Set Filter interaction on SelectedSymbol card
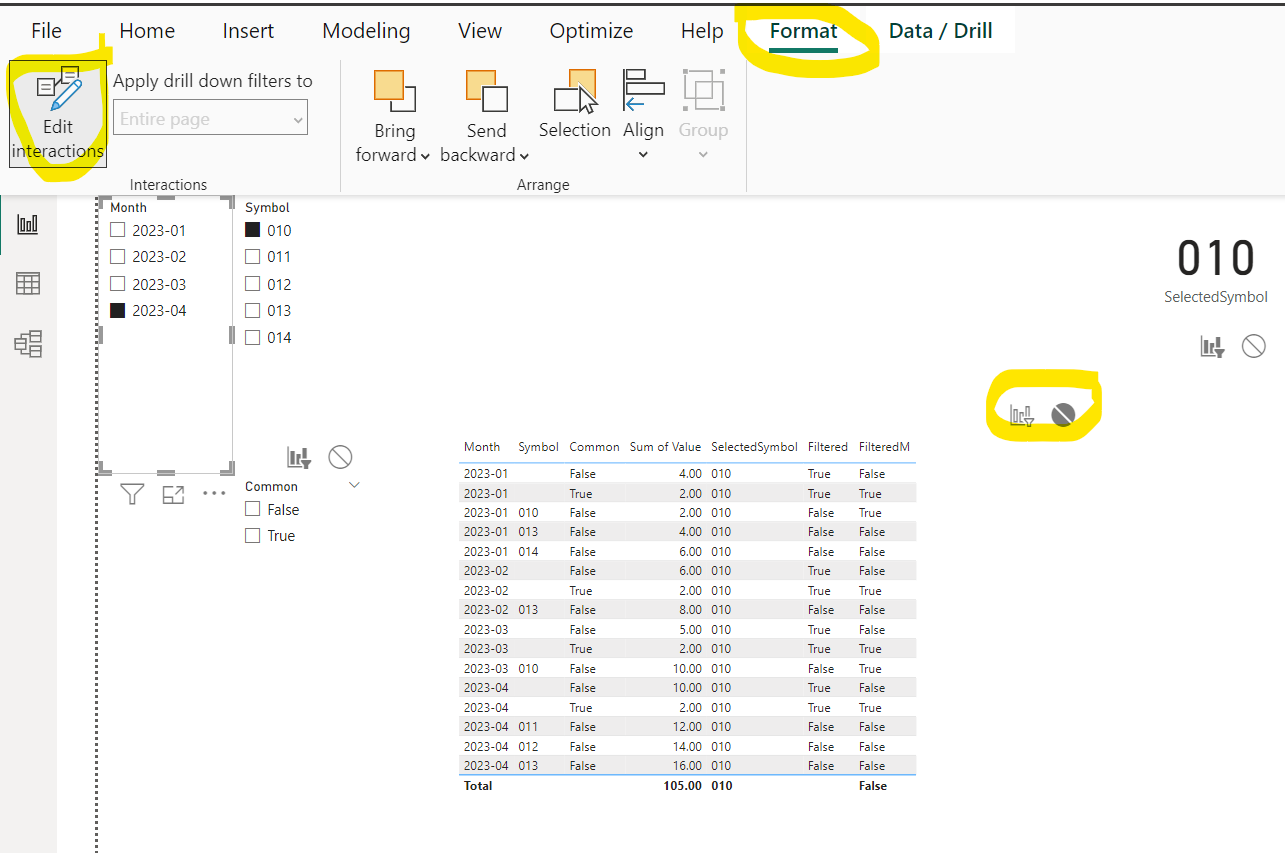1285x853 pixels. coord(1212,347)
